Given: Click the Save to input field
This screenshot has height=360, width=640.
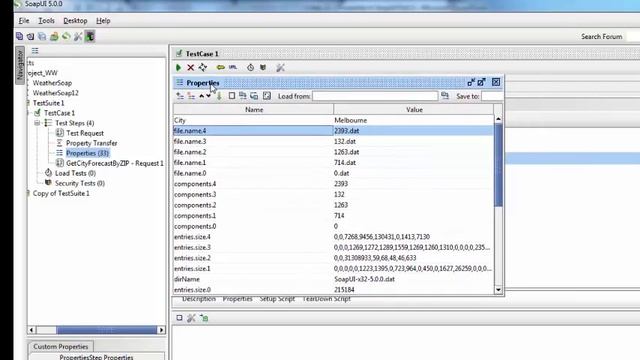Looking at the screenshot, I should (x=492, y=96).
